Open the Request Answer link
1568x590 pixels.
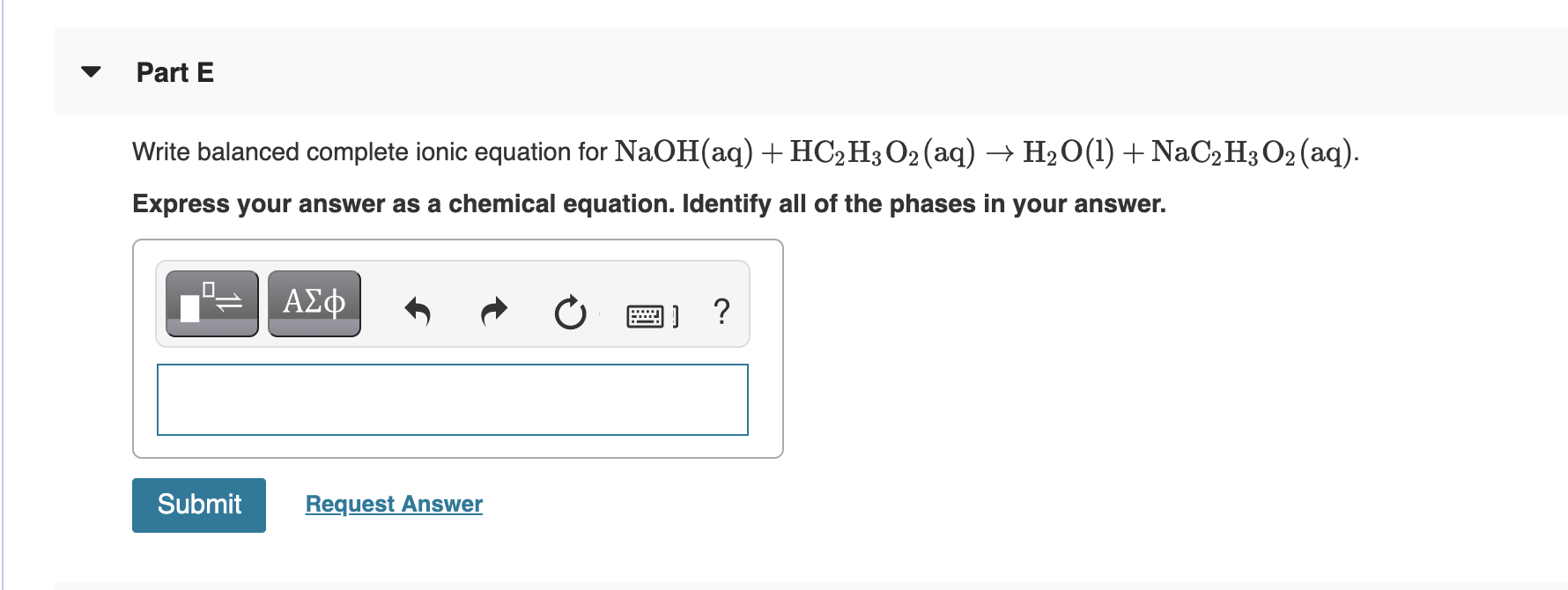(x=393, y=504)
